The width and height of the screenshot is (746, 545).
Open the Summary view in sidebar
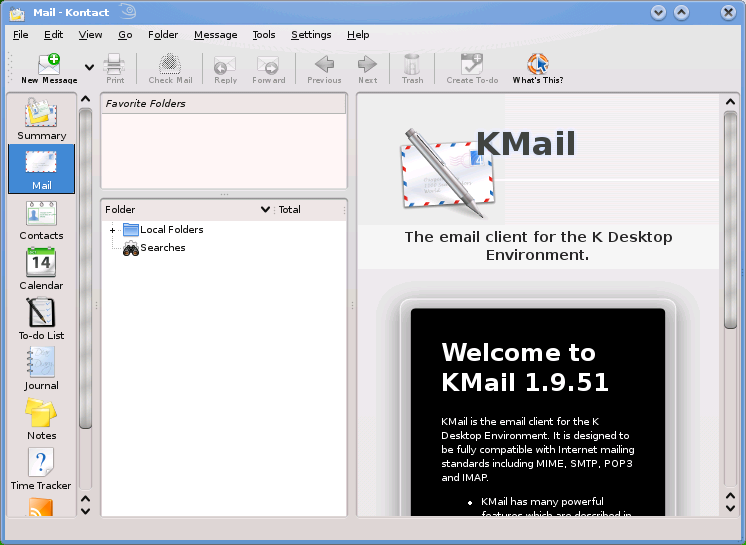pos(41,118)
